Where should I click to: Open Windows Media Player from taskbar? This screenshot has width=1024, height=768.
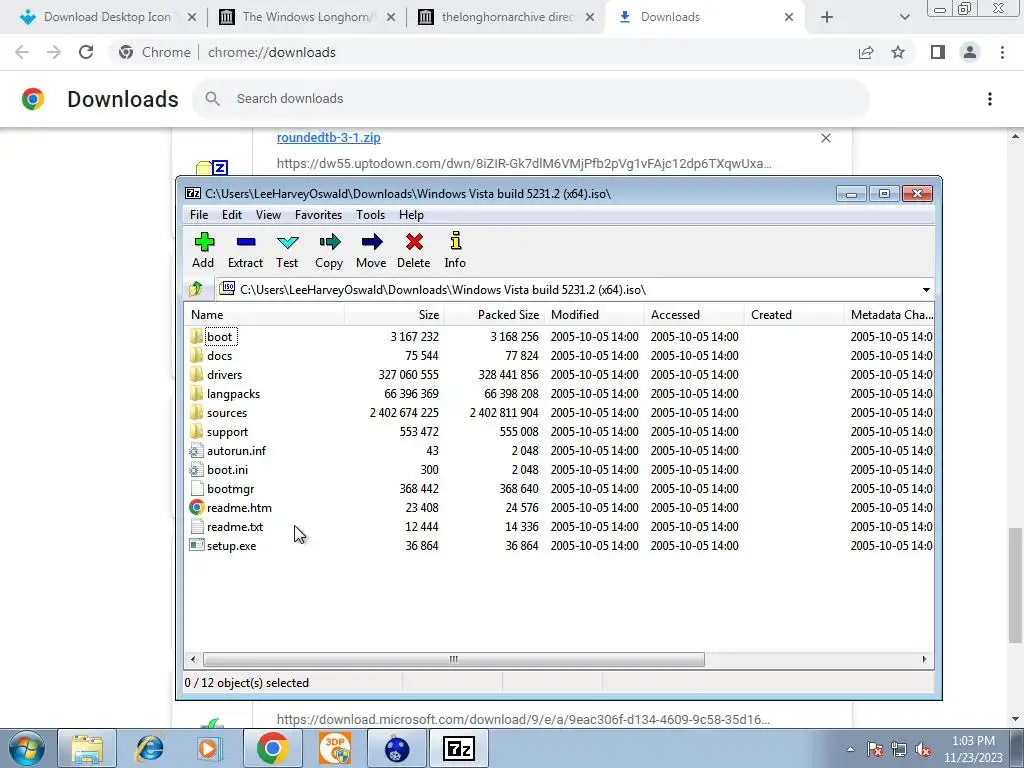[x=211, y=748]
